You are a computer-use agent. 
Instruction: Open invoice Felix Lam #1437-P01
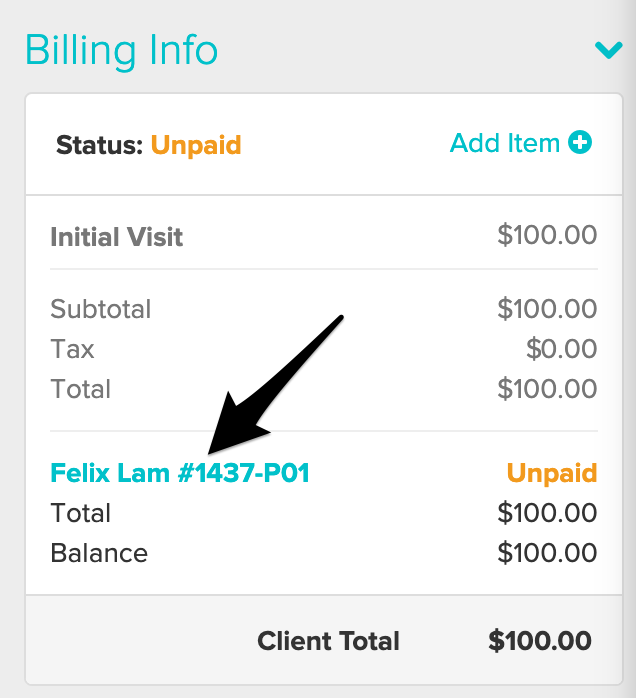click(x=180, y=473)
